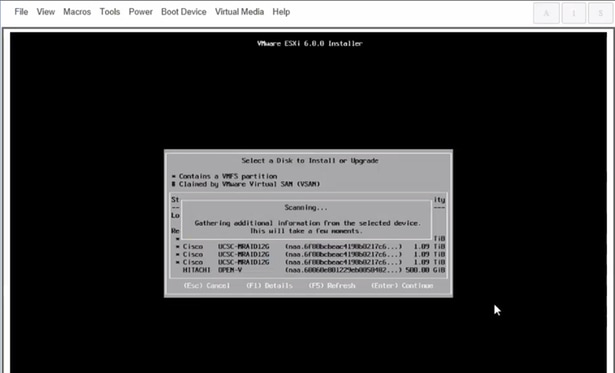
Task: Open the Tools menu
Action: (109, 12)
